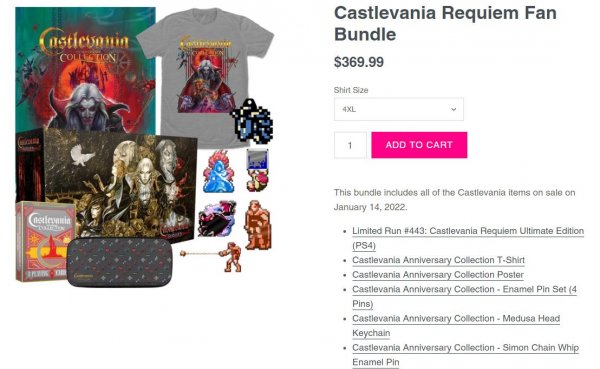
Task: Open the Medusa Head Keychain link
Action: (456, 326)
